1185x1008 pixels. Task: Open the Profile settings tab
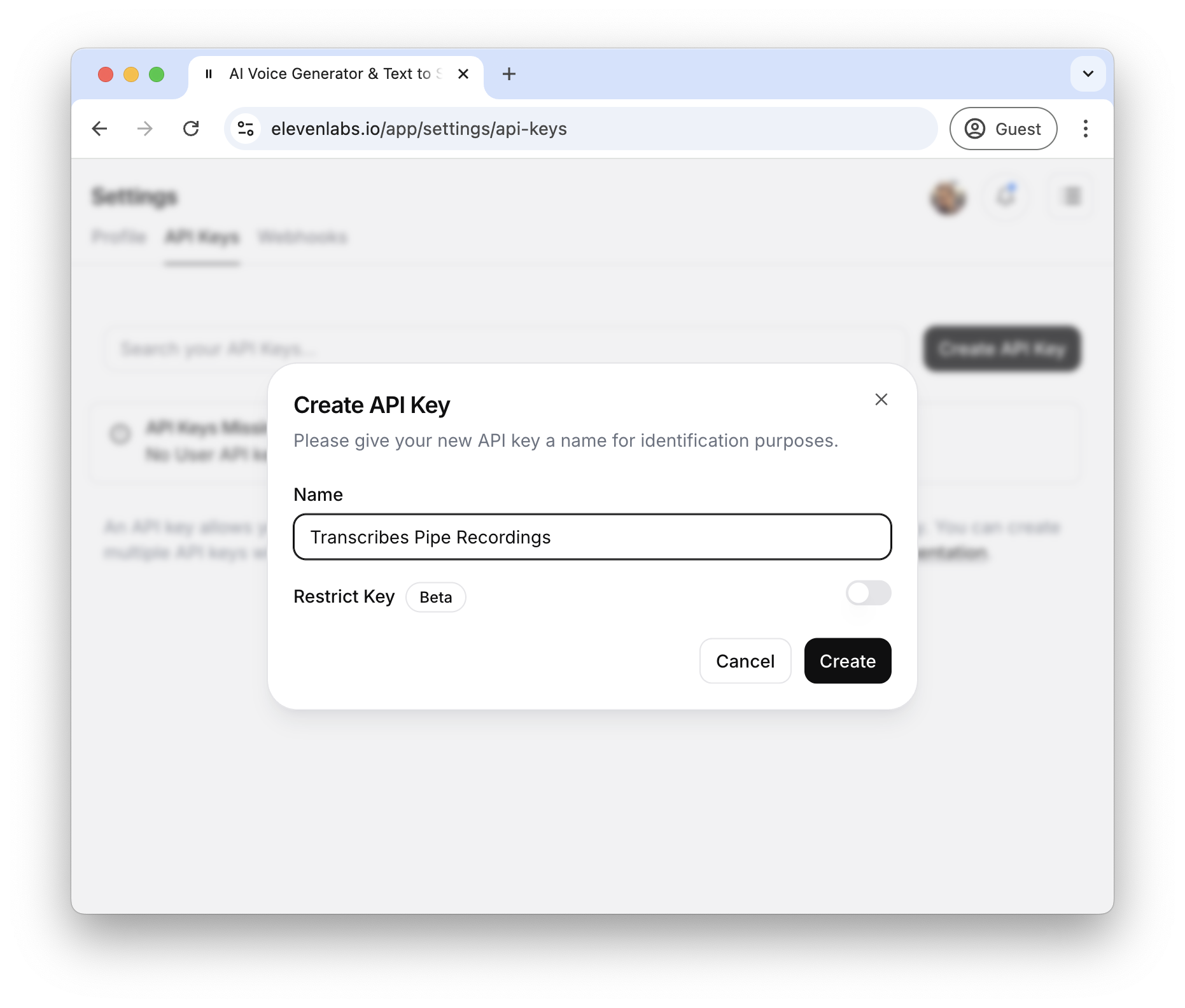(118, 237)
